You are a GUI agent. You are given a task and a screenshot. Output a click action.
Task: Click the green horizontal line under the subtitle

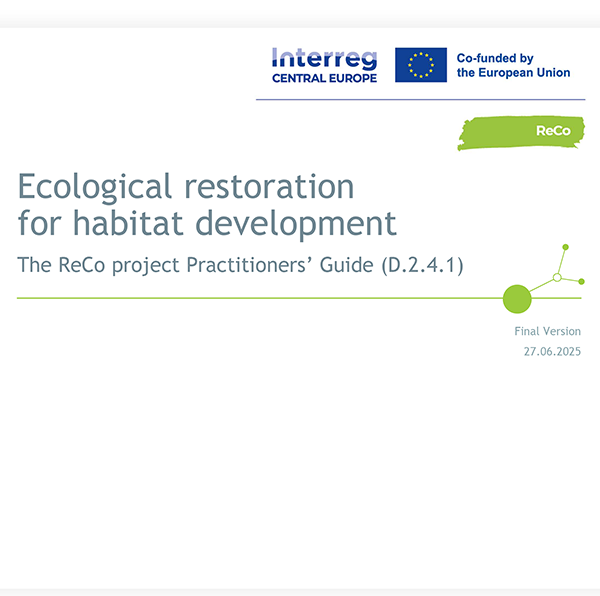click(x=250, y=298)
